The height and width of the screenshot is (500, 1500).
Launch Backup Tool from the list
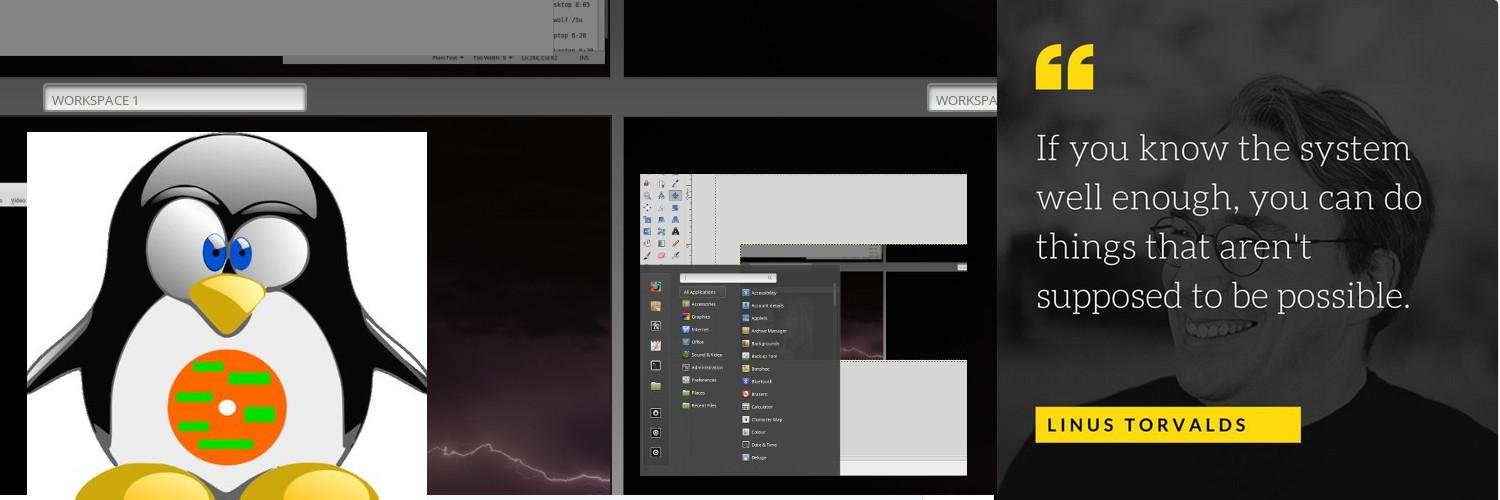click(762, 356)
